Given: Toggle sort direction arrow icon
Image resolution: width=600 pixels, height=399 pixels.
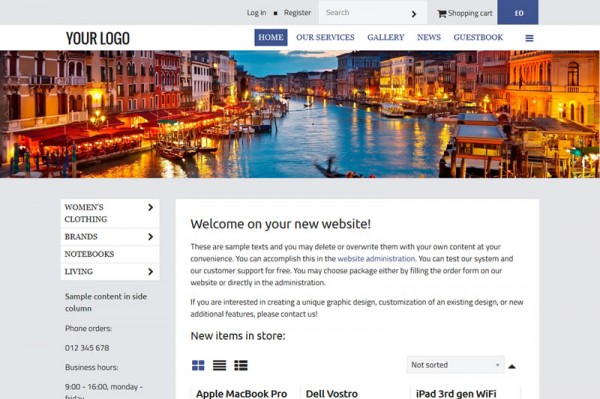Looking at the screenshot, I should 512,366.
